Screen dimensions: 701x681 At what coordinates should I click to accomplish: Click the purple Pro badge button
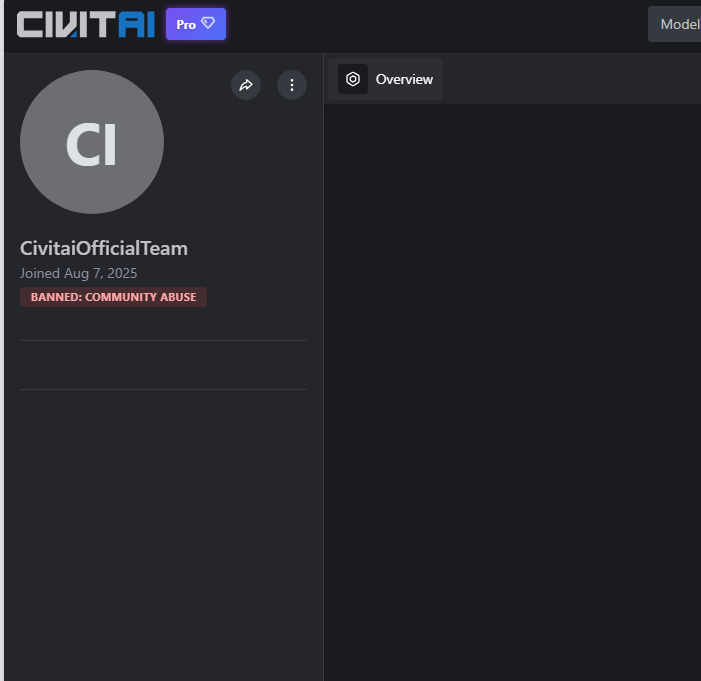196,24
